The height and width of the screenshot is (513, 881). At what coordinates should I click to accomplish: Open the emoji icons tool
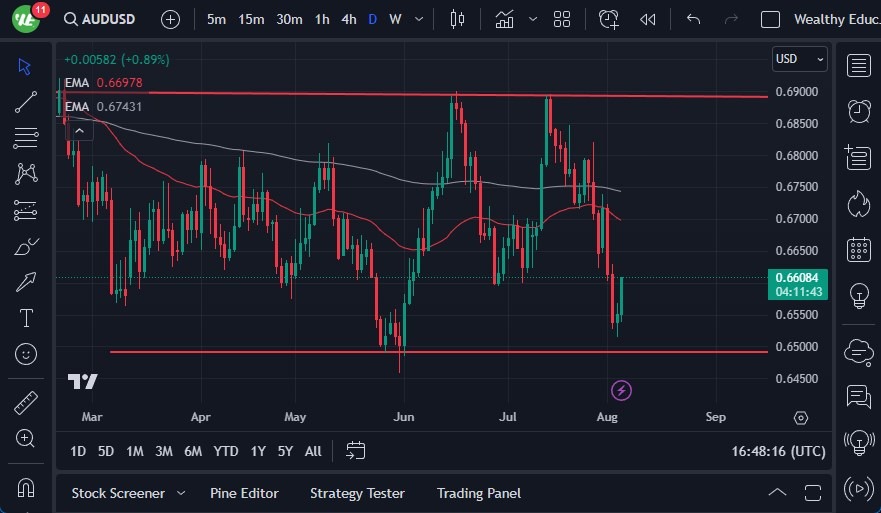pos(26,354)
